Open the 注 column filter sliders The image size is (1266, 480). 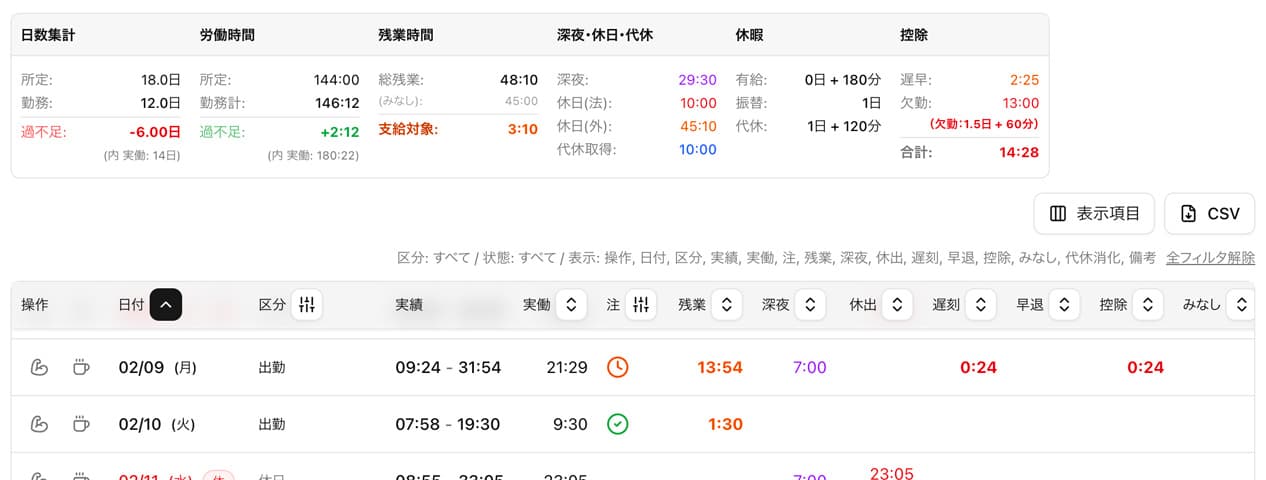pyautogui.click(x=641, y=304)
